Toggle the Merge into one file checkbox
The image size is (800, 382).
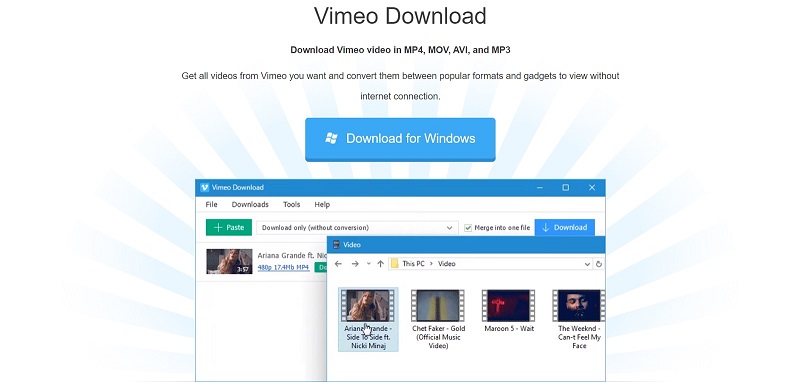[468, 228]
